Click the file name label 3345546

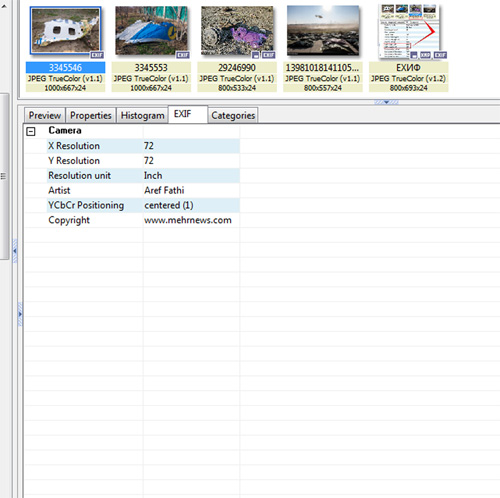(x=65, y=68)
